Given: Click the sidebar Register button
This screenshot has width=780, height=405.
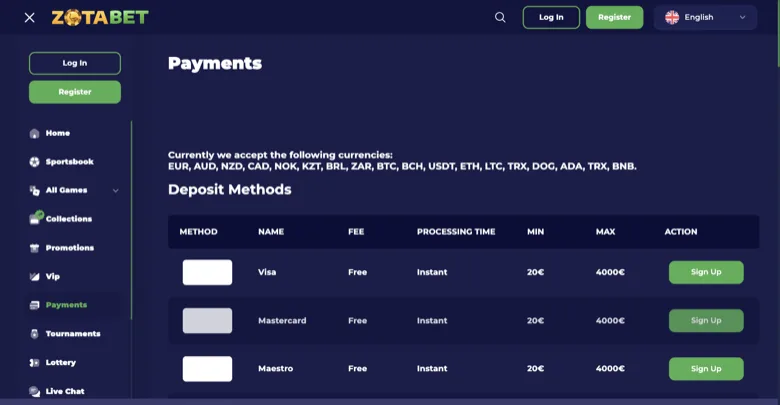Looking at the screenshot, I should (x=75, y=92).
